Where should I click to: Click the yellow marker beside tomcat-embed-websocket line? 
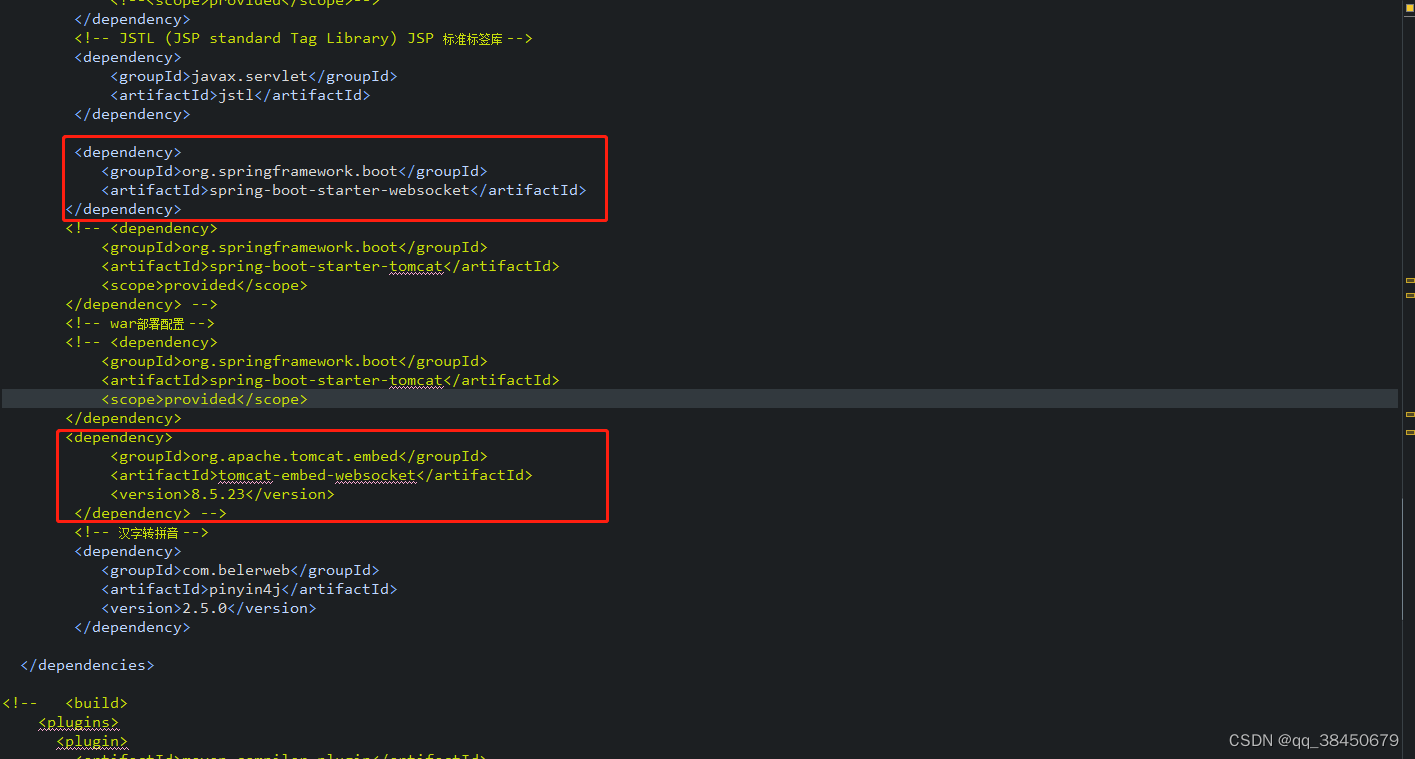pos(1409,432)
